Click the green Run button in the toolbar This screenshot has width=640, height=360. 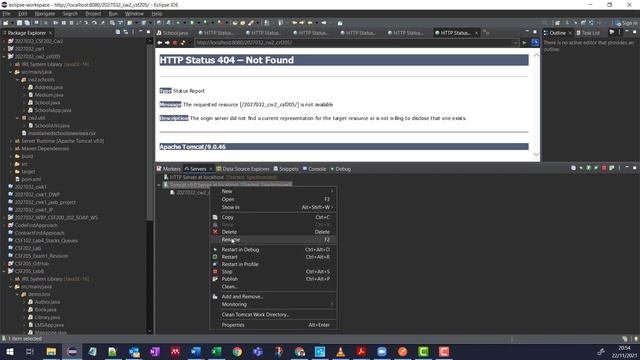(x=192, y=23)
